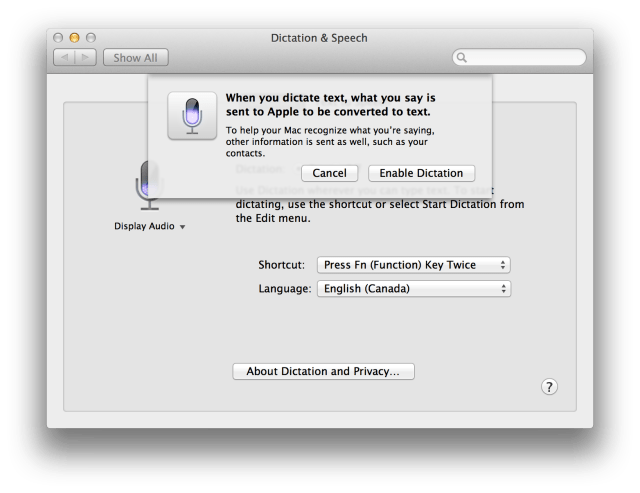
Task: Open the Language dropdown set to English (Canada)
Action: [413, 289]
